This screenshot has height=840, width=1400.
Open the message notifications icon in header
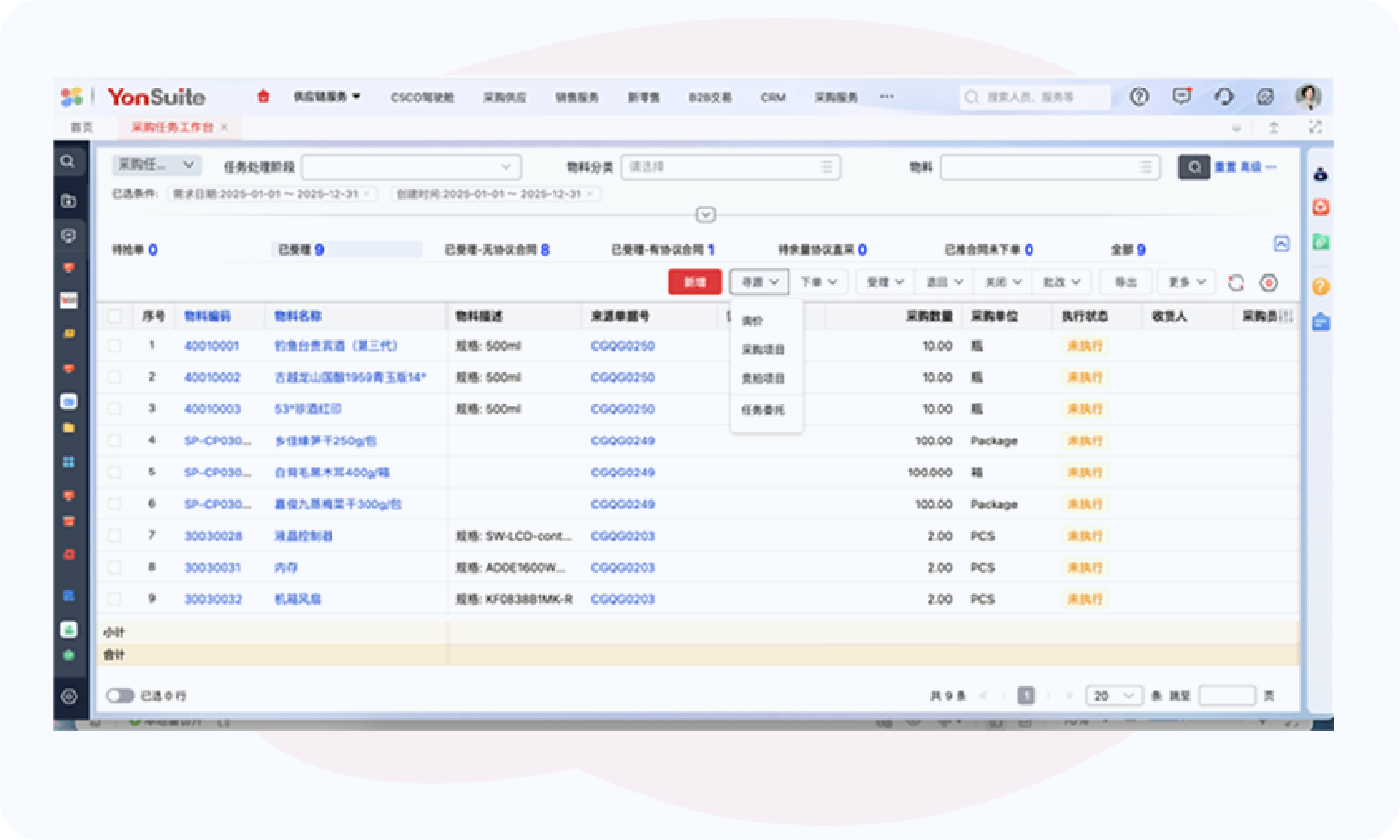click(1181, 96)
